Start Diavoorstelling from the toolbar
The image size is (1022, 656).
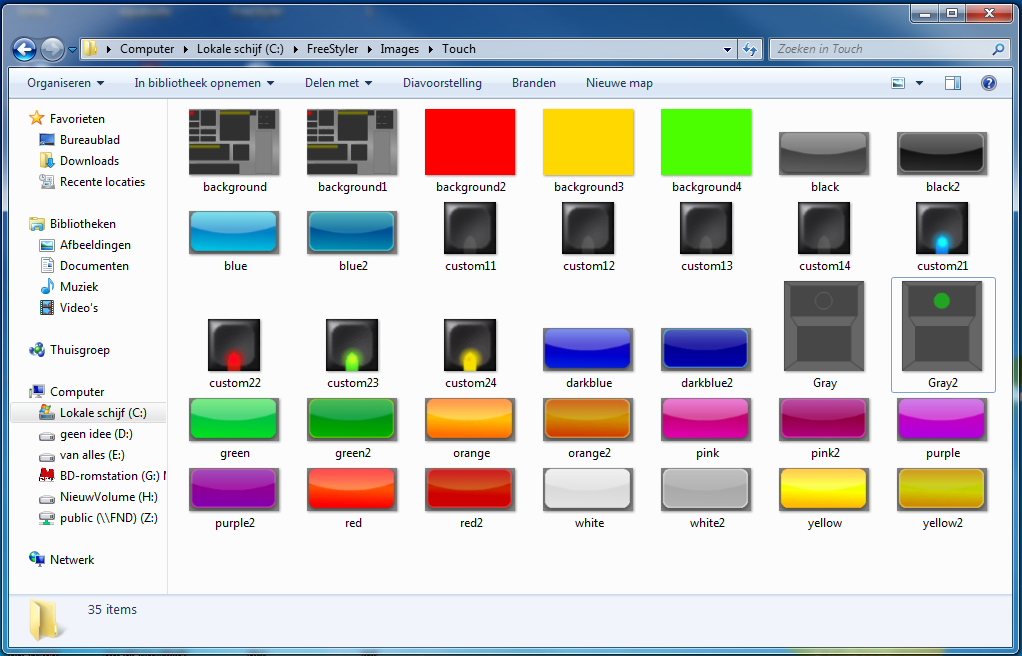442,83
